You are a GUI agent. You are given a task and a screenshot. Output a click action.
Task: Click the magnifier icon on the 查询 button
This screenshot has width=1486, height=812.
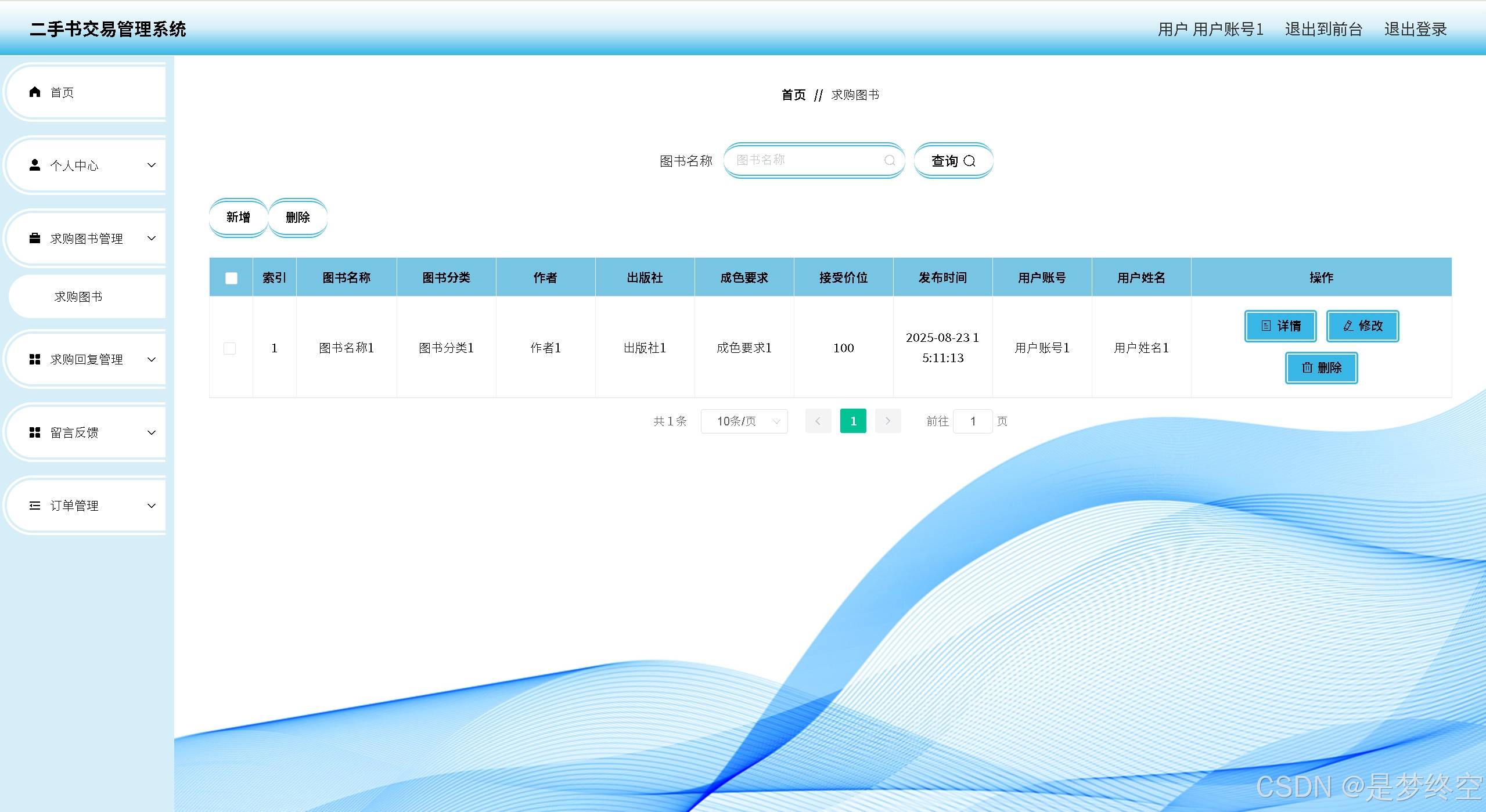point(969,161)
